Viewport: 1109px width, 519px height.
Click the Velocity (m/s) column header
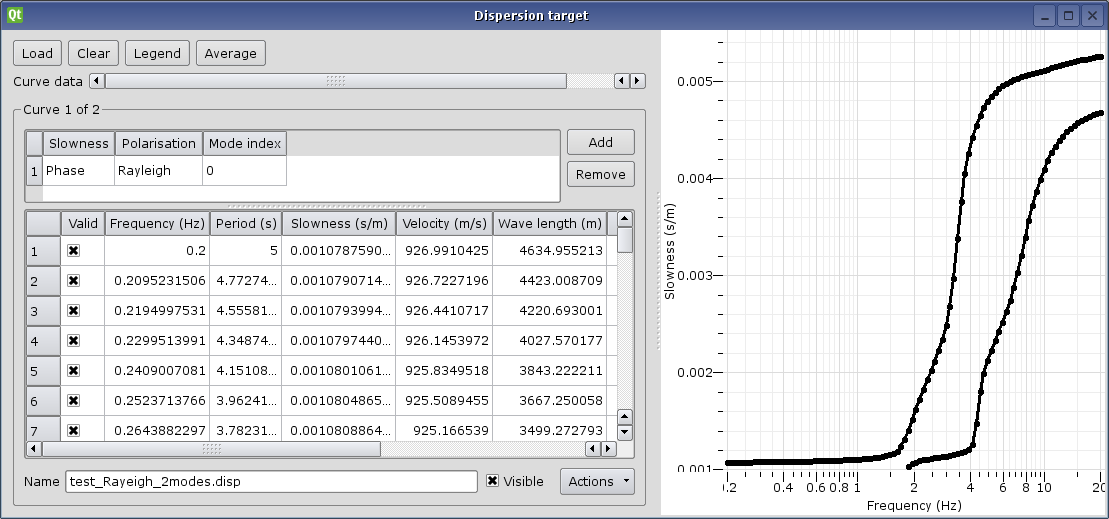coord(443,223)
